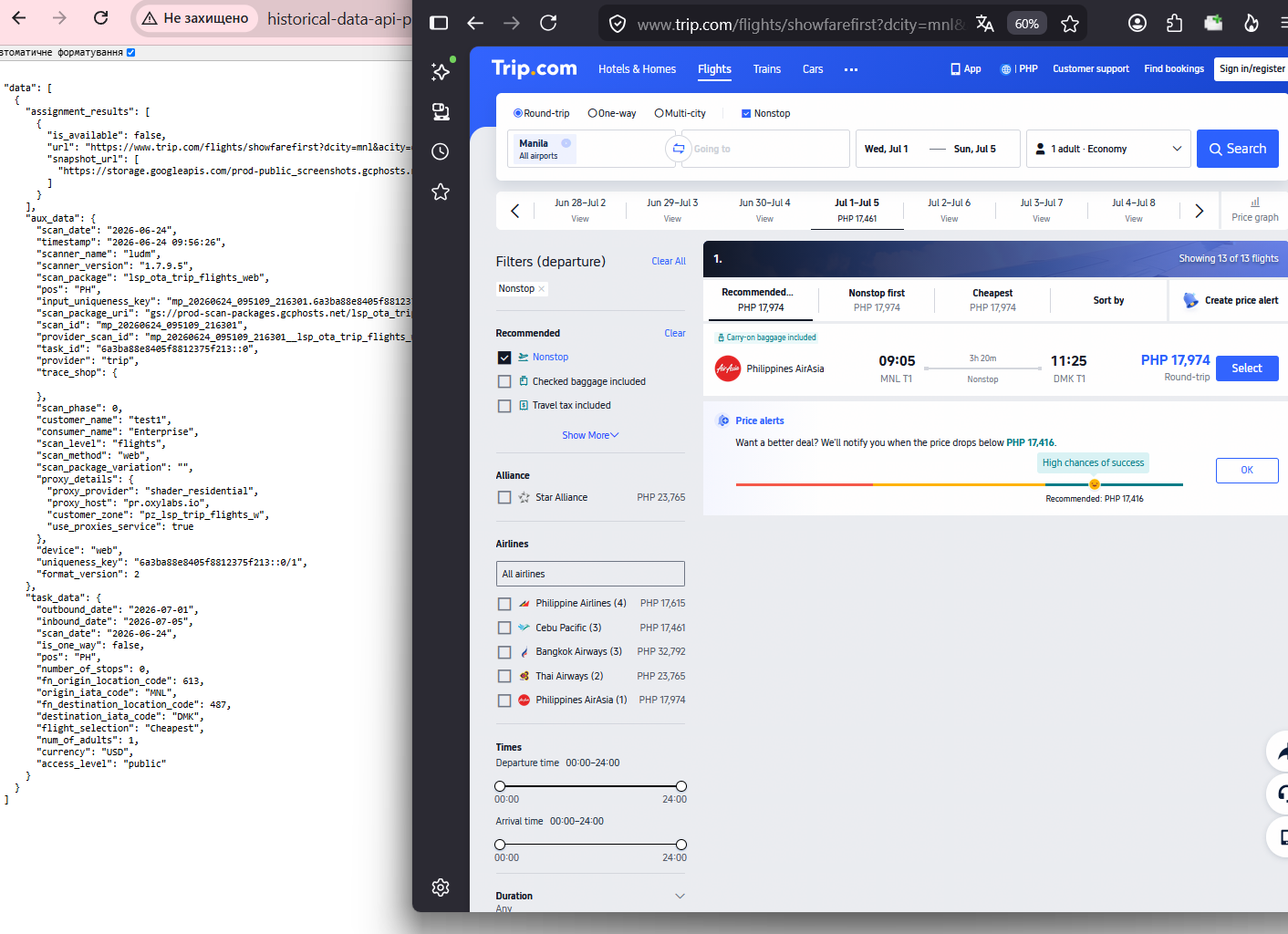Toggle the auto-formatting checkbox in left window
The image size is (1288, 934).
pyautogui.click(x=131, y=53)
